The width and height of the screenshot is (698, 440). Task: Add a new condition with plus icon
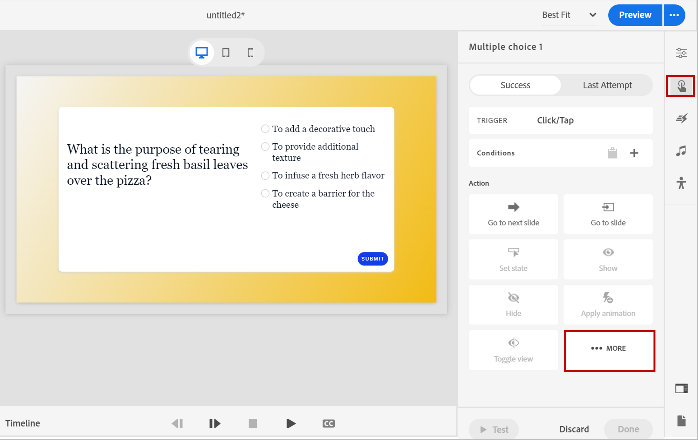(x=634, y=153)
